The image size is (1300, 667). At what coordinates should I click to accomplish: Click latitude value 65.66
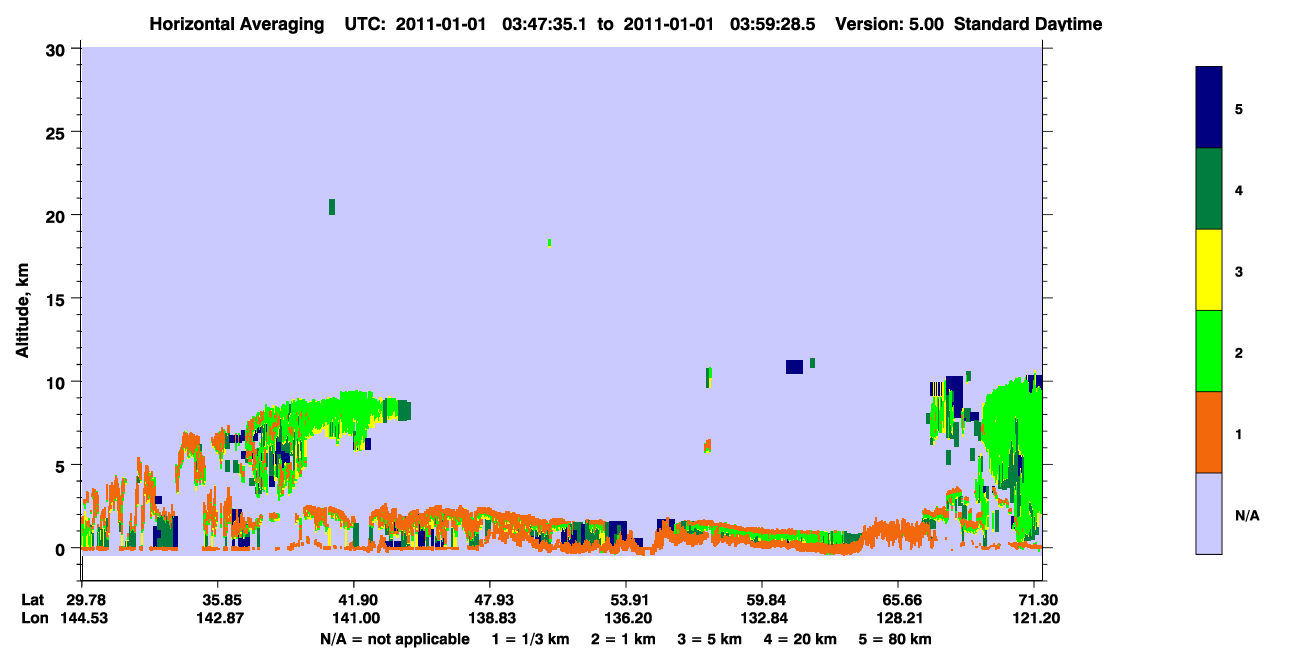point(898,600)
